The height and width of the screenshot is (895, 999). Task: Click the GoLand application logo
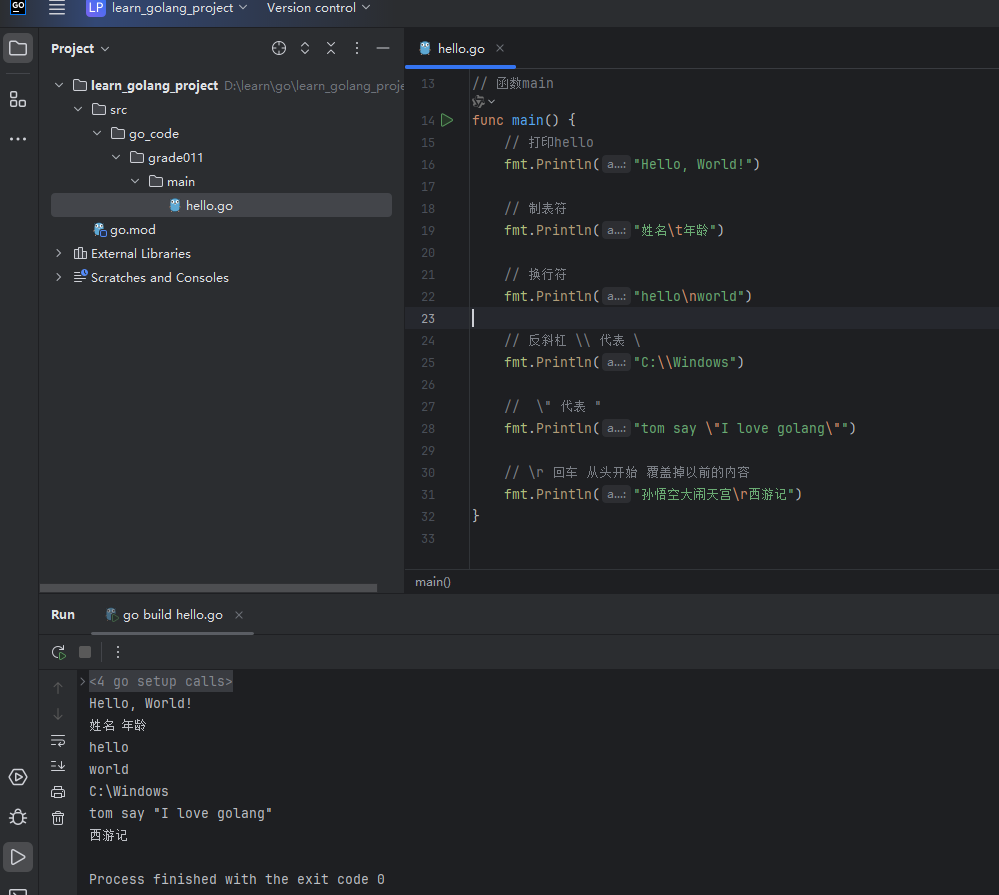[18, 6]
